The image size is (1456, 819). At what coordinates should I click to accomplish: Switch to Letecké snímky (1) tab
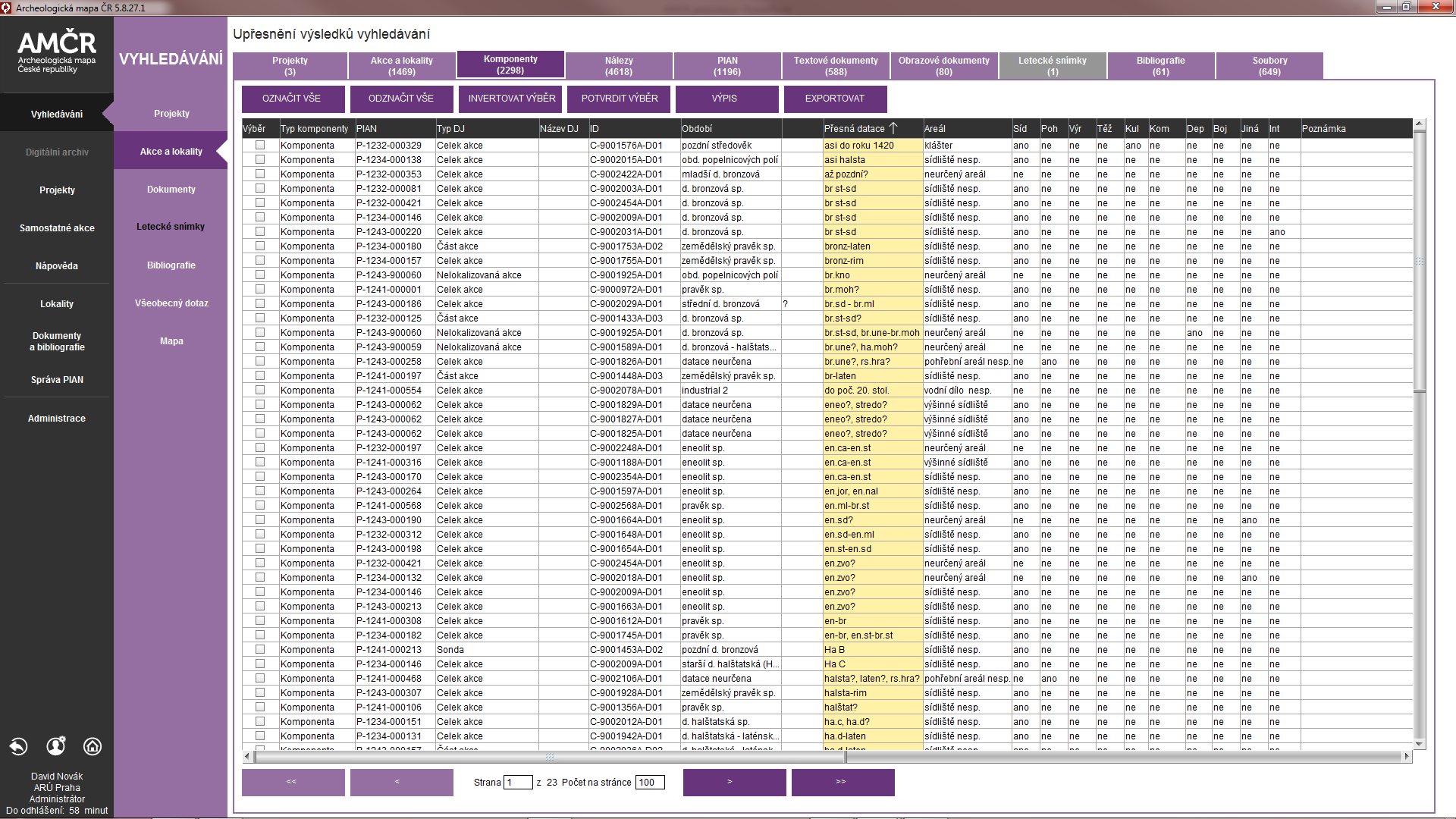point(1053,66)
